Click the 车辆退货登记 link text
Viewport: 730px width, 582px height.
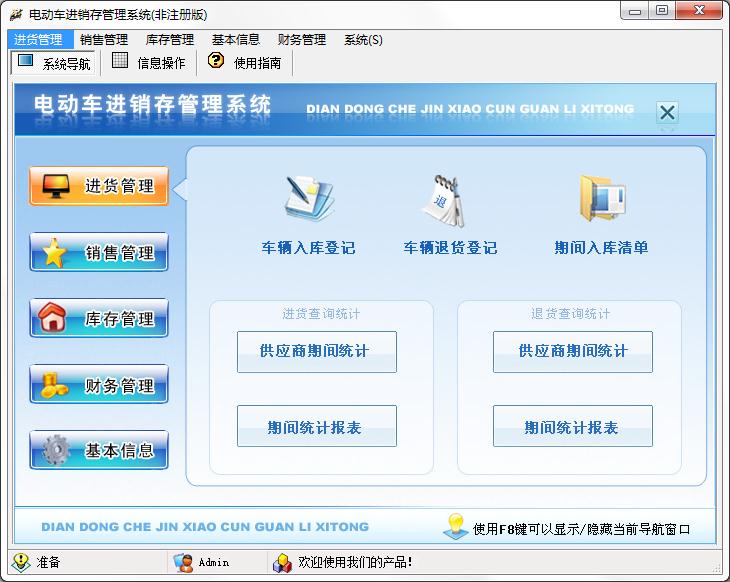[x=451, y=248]
